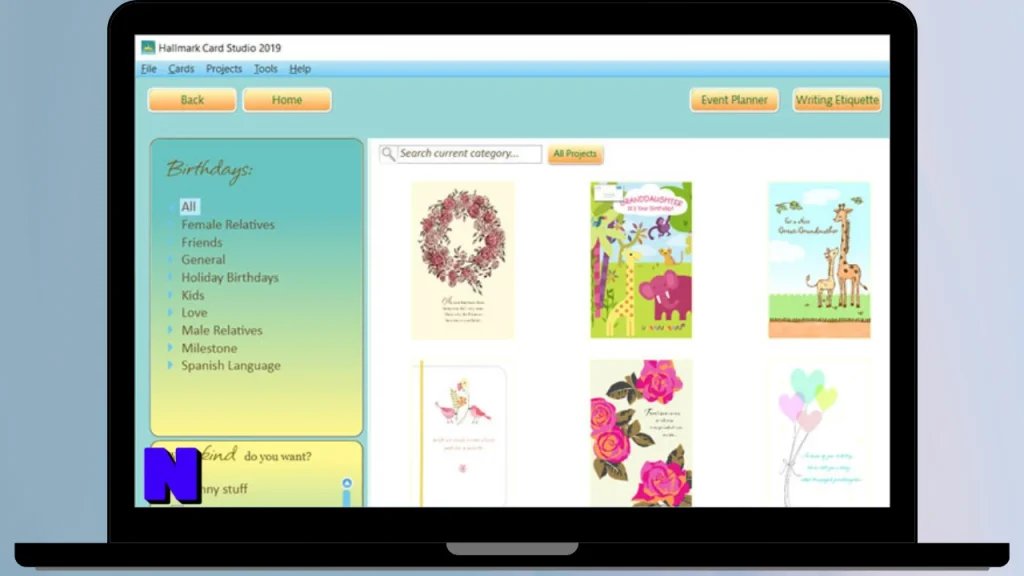Image resolution: width=1024 pixels, height=576 pixels.
Task: Click the search magnifier icon
Action: [388, 153]
